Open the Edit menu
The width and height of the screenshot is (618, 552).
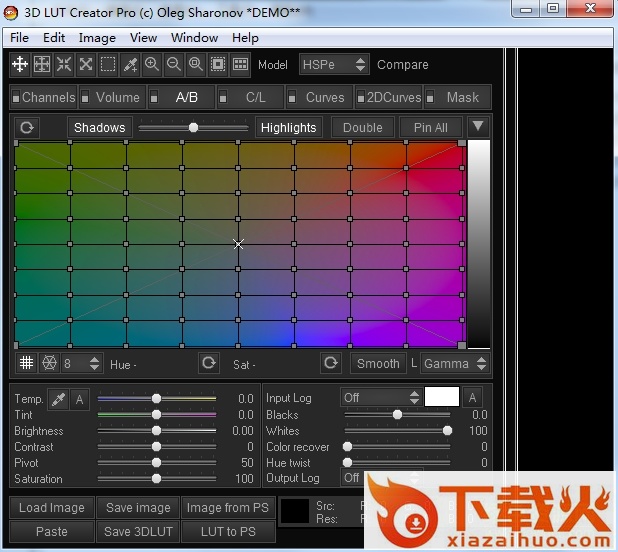point(54,38)
